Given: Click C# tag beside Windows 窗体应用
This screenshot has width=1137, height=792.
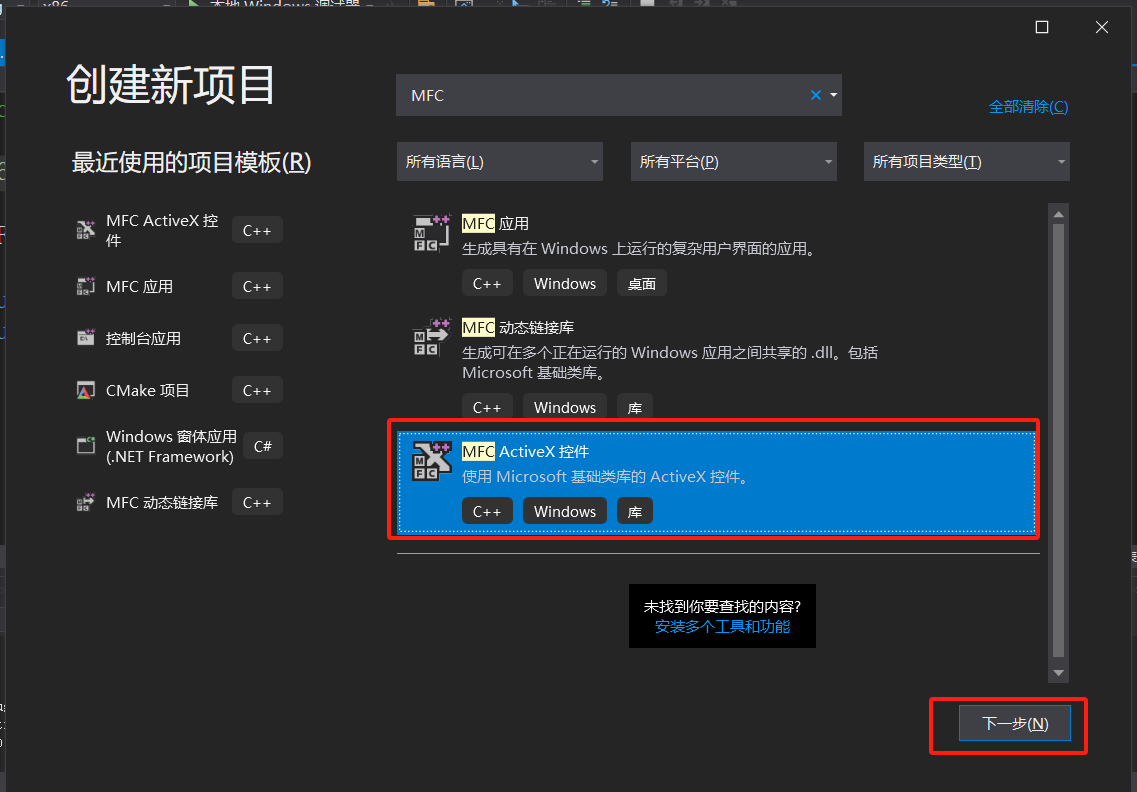Looking at the screenshot, I should pos(262,446).
